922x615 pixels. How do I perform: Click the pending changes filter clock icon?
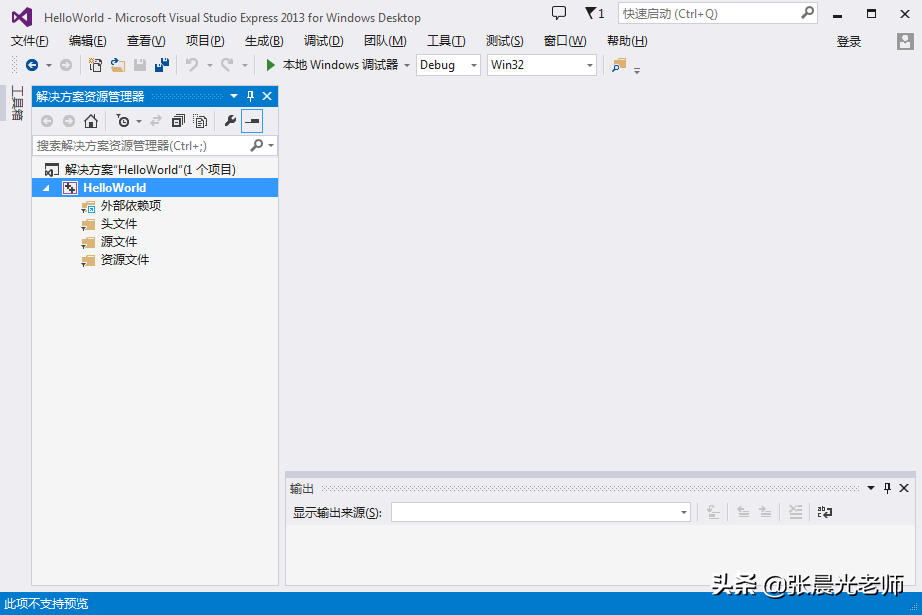pos(123,121)
